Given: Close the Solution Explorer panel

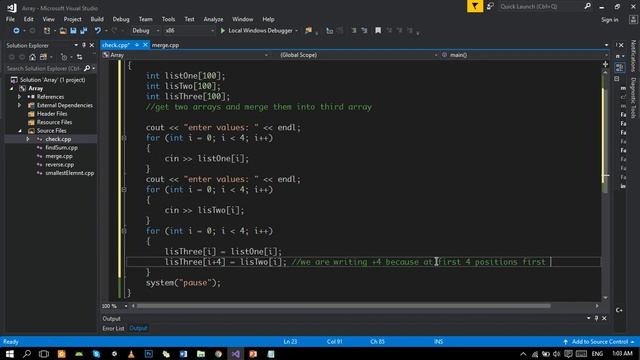Looking at the screenshot, I should point(91,45).
